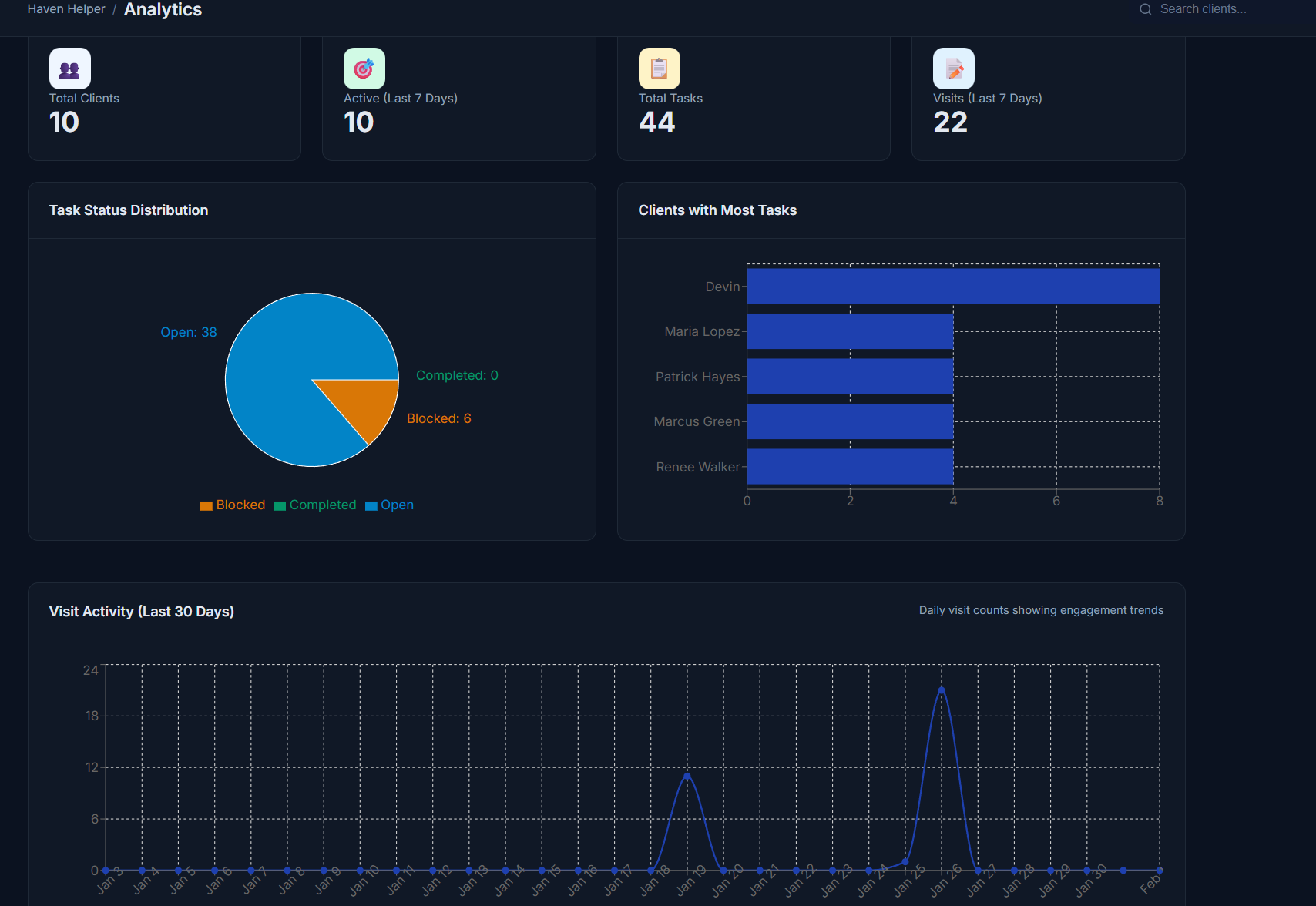The width and height of the screenshot is (1316, 906).
Task: Click the Visits notepad pencil icon
Action: 954,69
